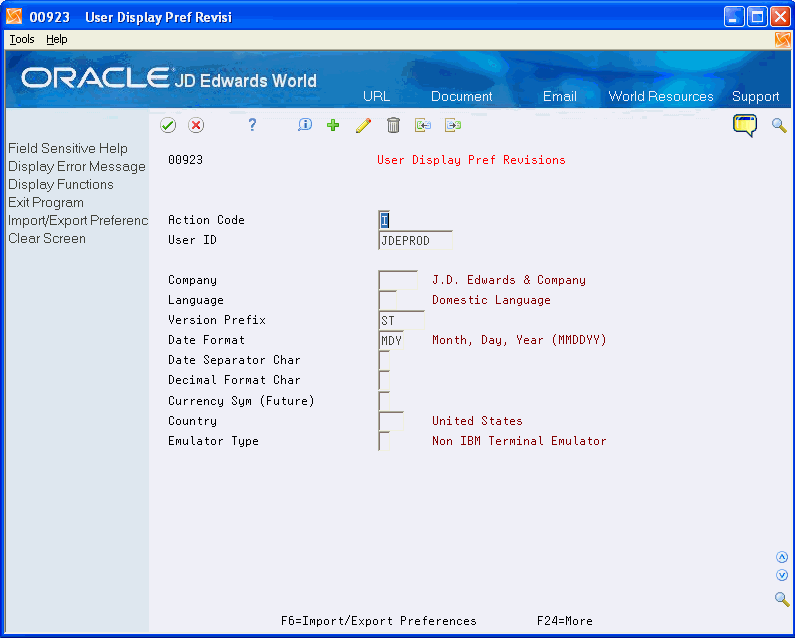Click 'United States' country description
Screen dimensions: 795x638
pos(477,421)
